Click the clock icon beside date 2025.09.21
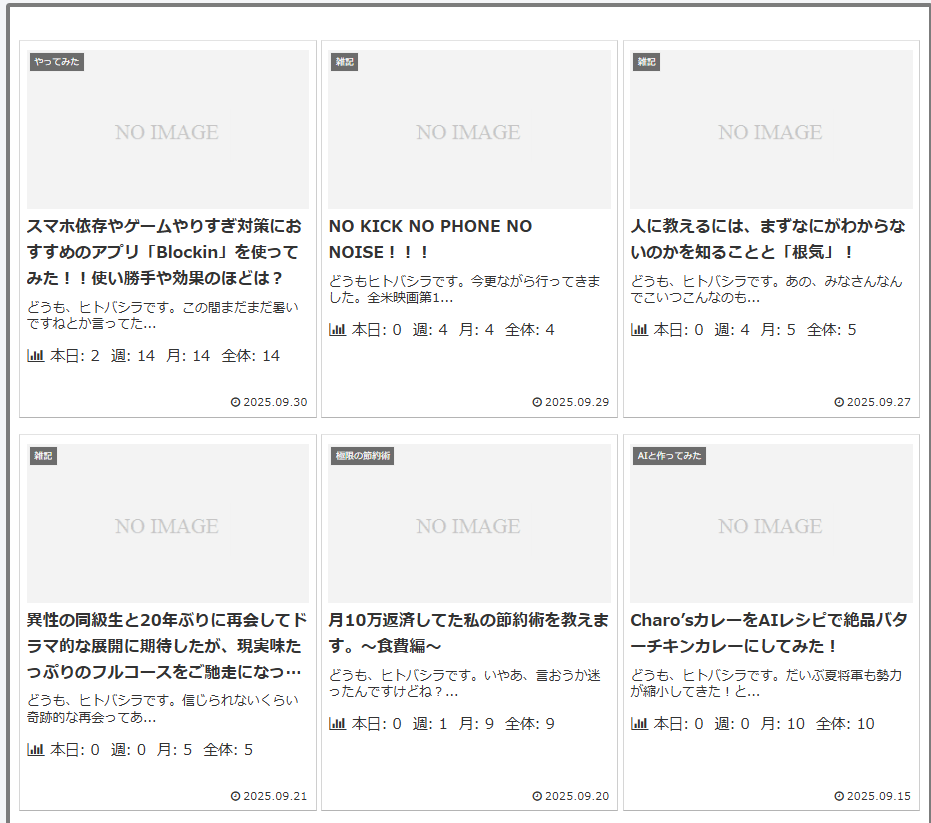This screenshot has width=931, height=823. click(236, 797)
